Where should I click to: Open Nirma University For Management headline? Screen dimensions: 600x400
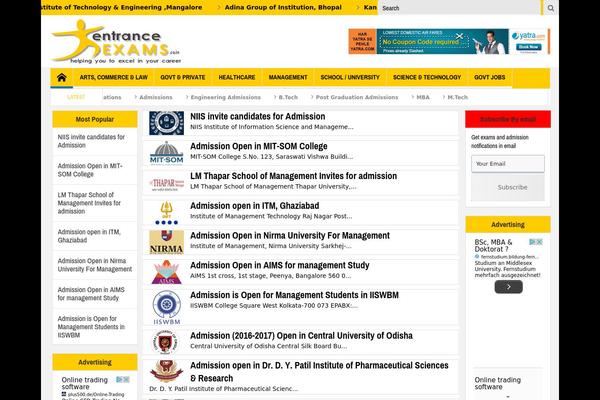[290, 236]
